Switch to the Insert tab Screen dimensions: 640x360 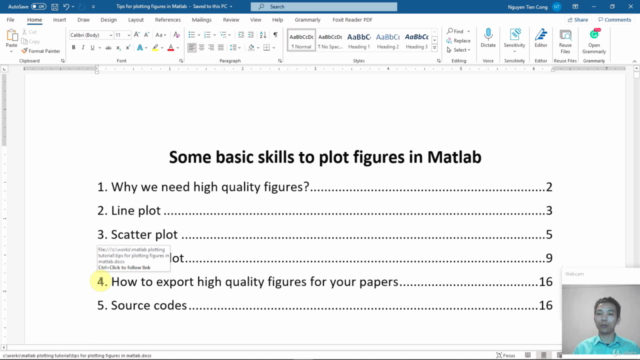pyautogui.click(x=59, y=20)
